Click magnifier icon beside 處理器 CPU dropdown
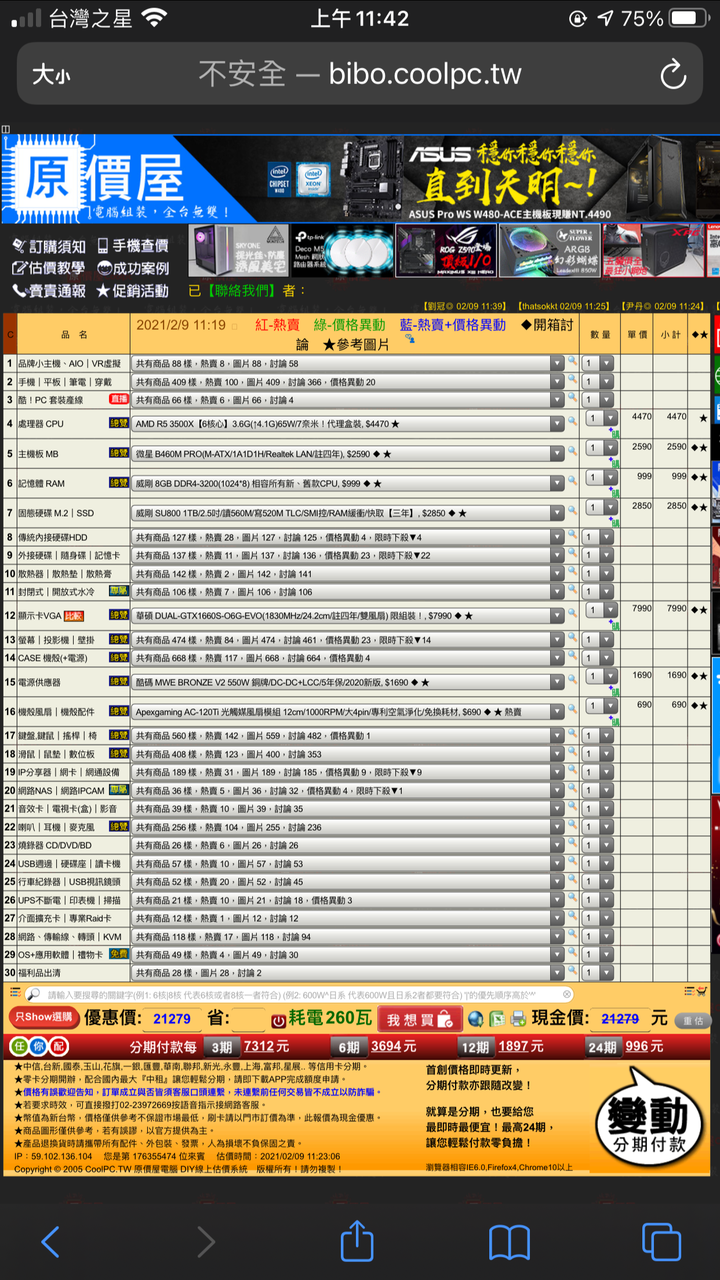Viewport: 720px width, 1280px height. (x=572, y=419)
